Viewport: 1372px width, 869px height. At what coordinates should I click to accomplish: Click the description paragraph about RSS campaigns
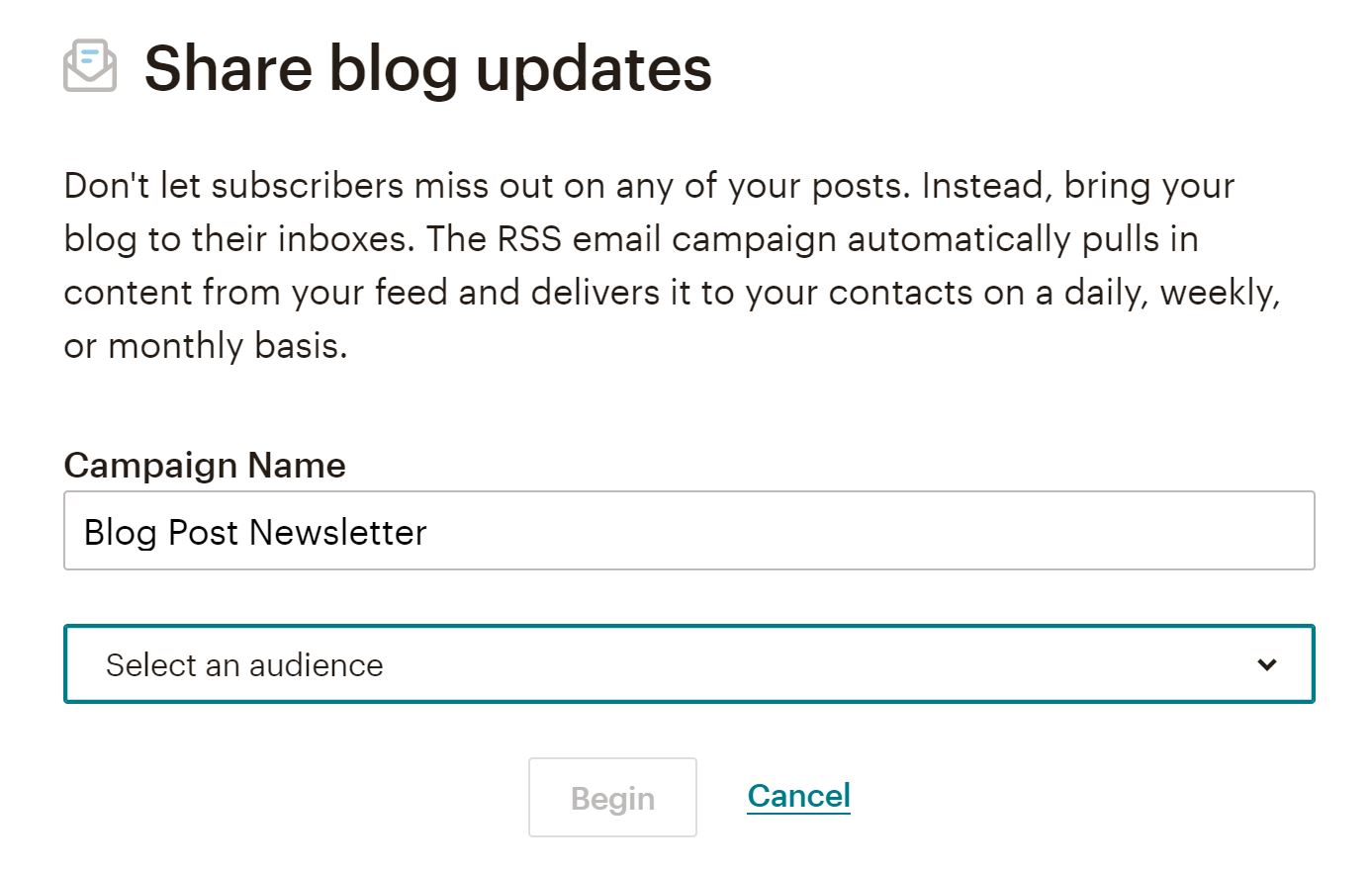tap(673, 265)
